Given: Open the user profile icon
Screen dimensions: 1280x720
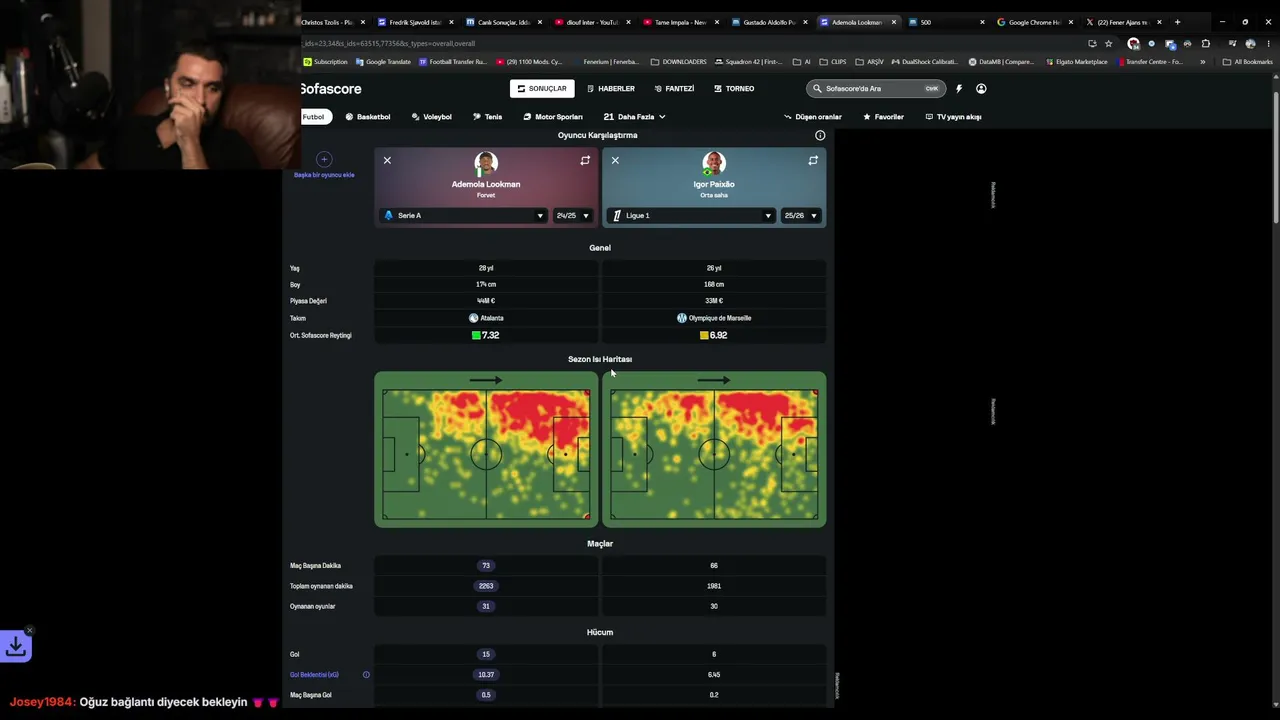Looking at the screenshot, I should coord(981,89).
